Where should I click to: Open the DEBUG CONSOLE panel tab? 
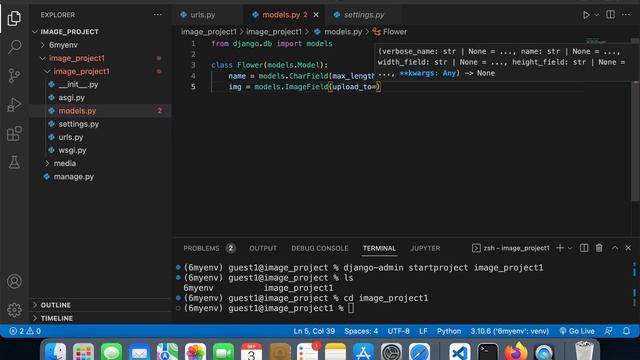tap(320, 248)
